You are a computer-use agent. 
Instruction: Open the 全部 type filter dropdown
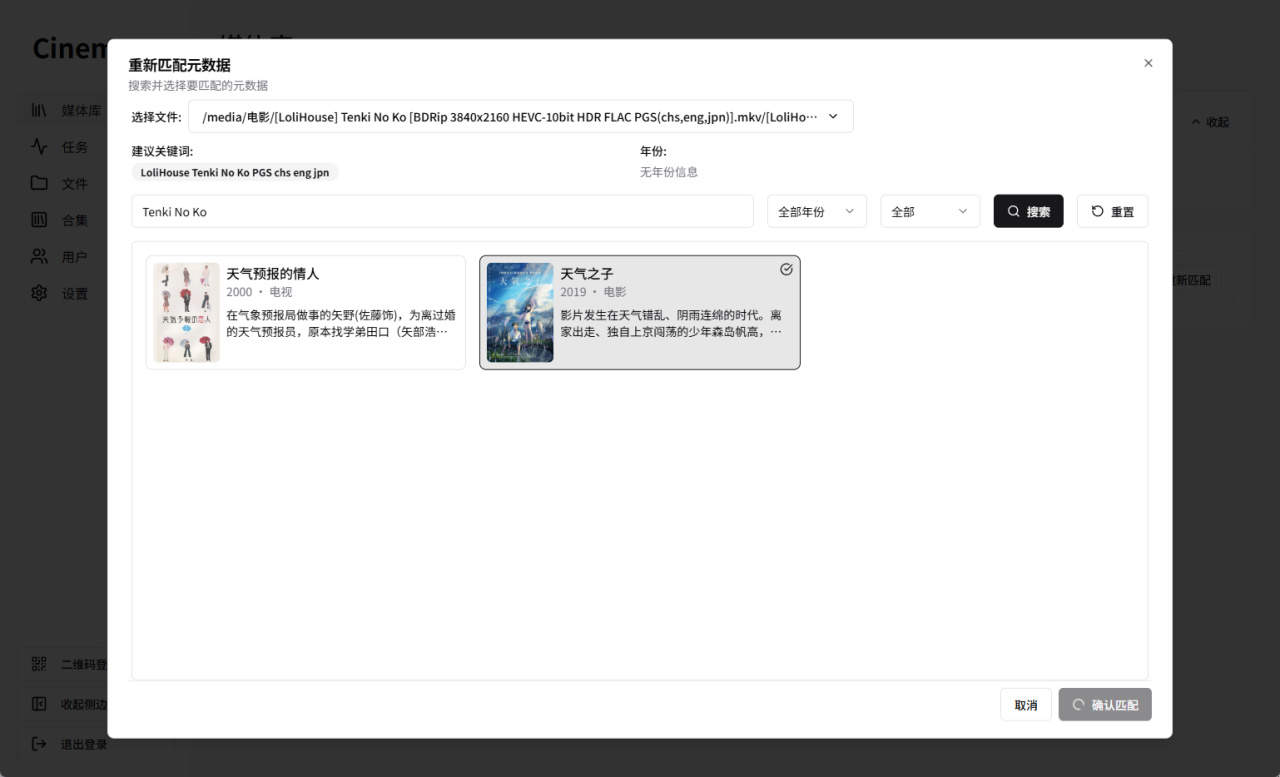pyautogui.click(x=930, y=211)
